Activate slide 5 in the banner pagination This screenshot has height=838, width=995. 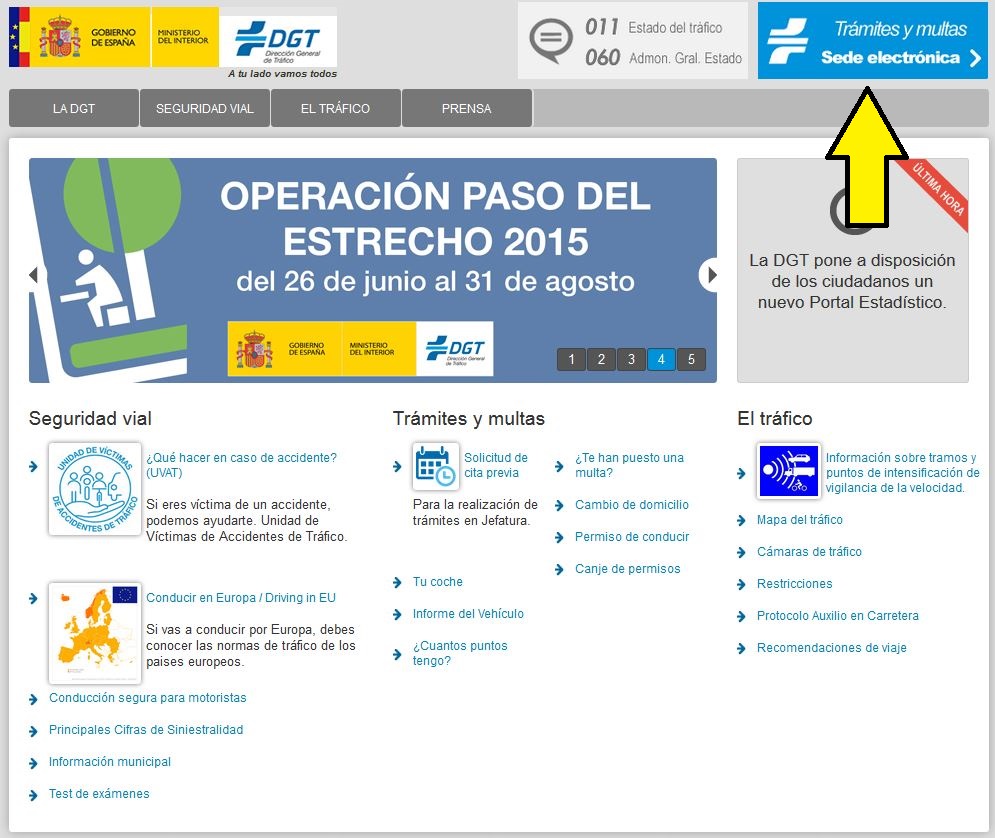point(691,359)
